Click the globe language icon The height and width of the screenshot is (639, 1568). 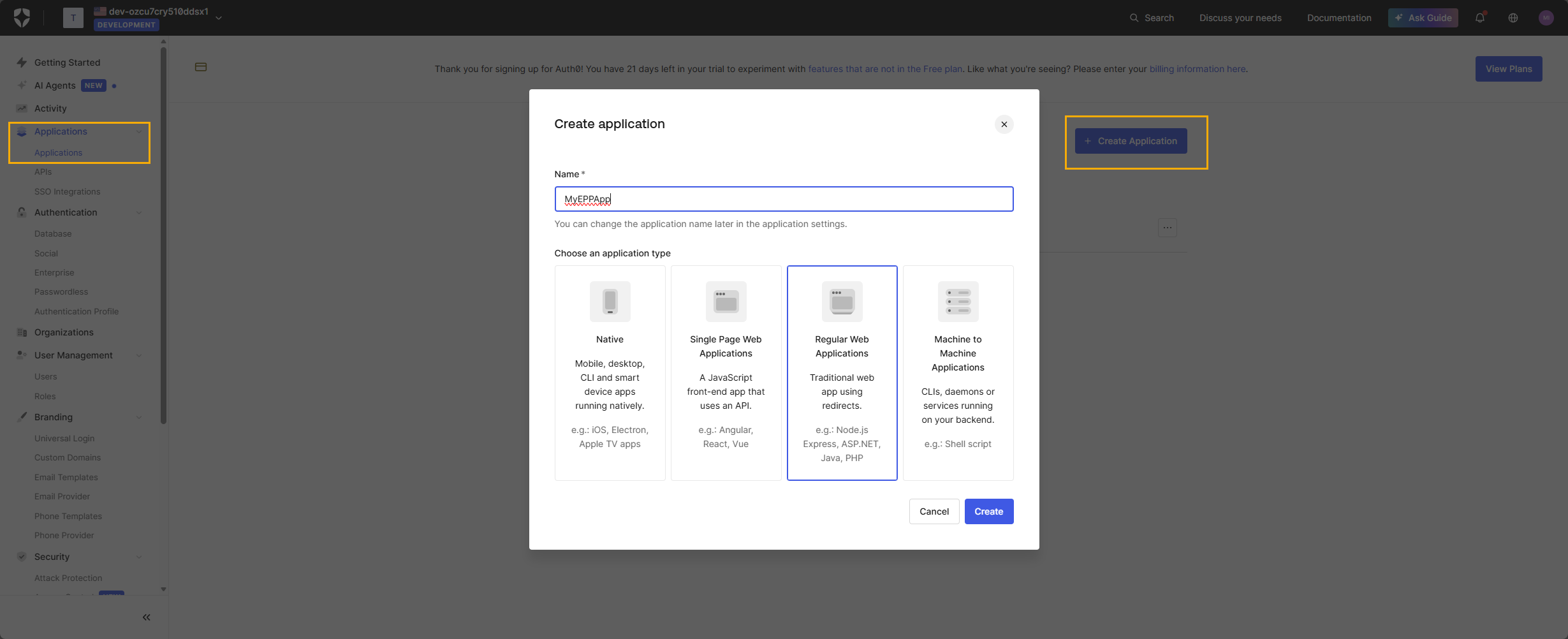(x=1513, y=17)
